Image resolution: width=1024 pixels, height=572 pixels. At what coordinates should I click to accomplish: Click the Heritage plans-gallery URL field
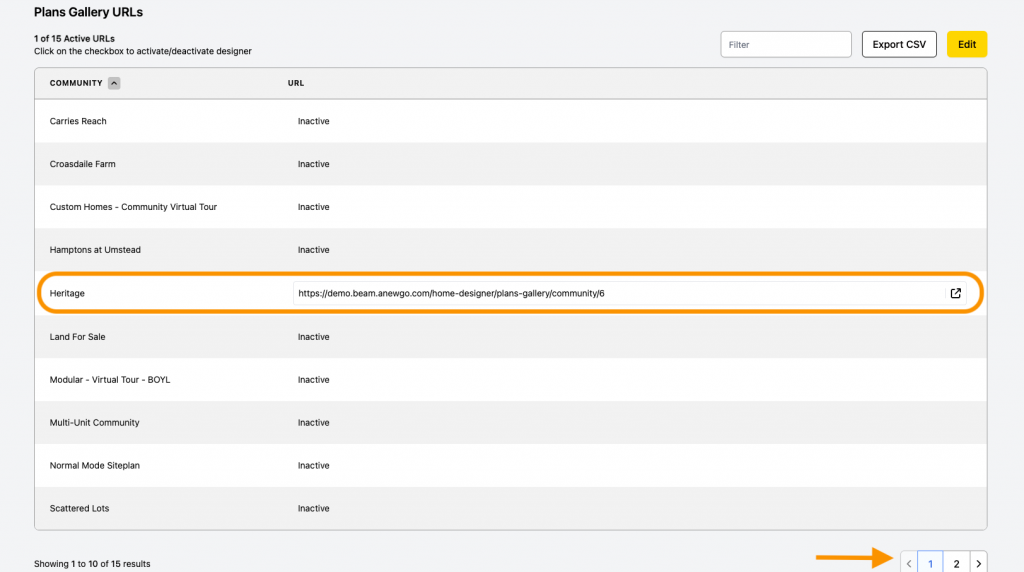[x=618, y=293]
